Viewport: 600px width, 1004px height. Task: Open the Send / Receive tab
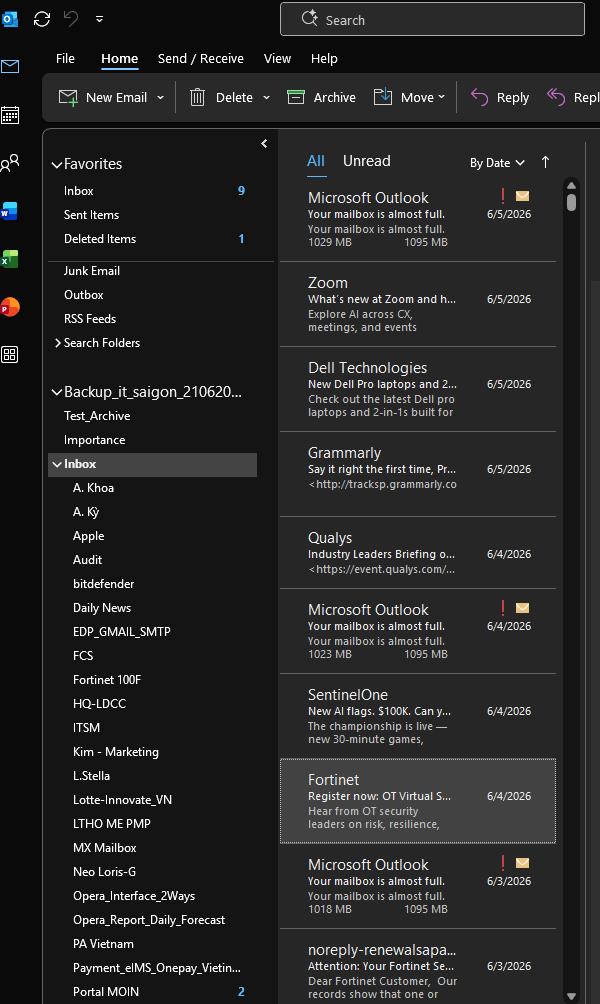coord(200,58)
